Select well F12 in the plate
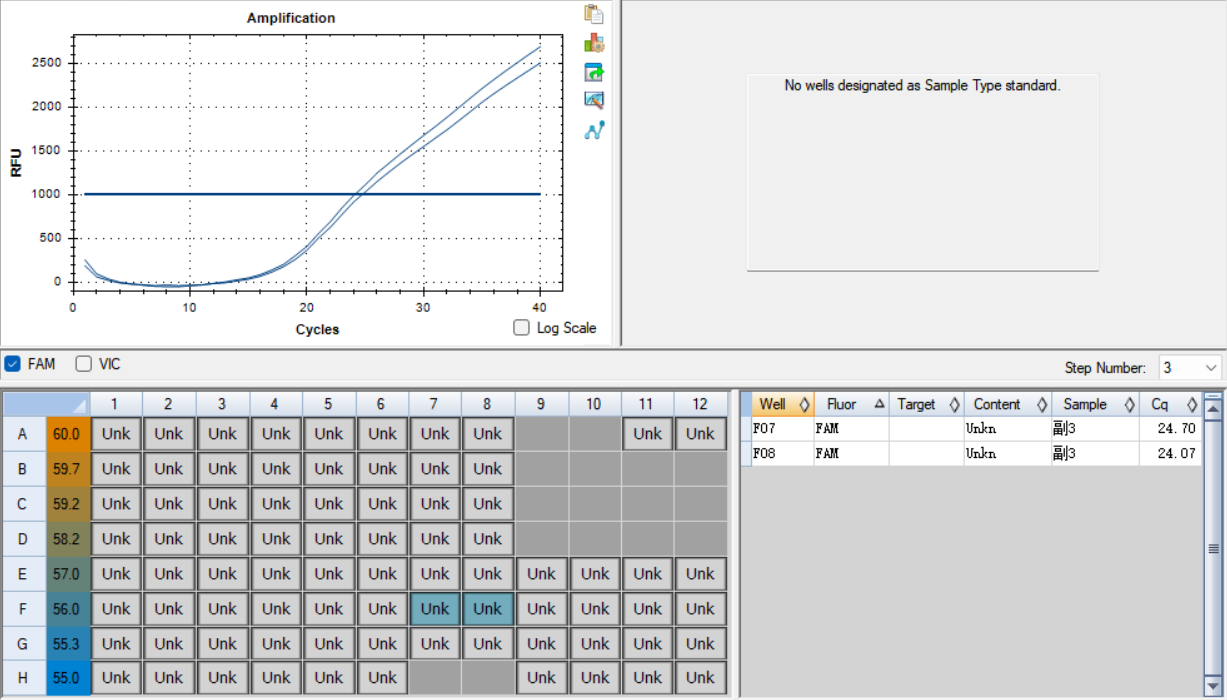Viewport: 1227px width, 700px height. (x=700, y=609)
